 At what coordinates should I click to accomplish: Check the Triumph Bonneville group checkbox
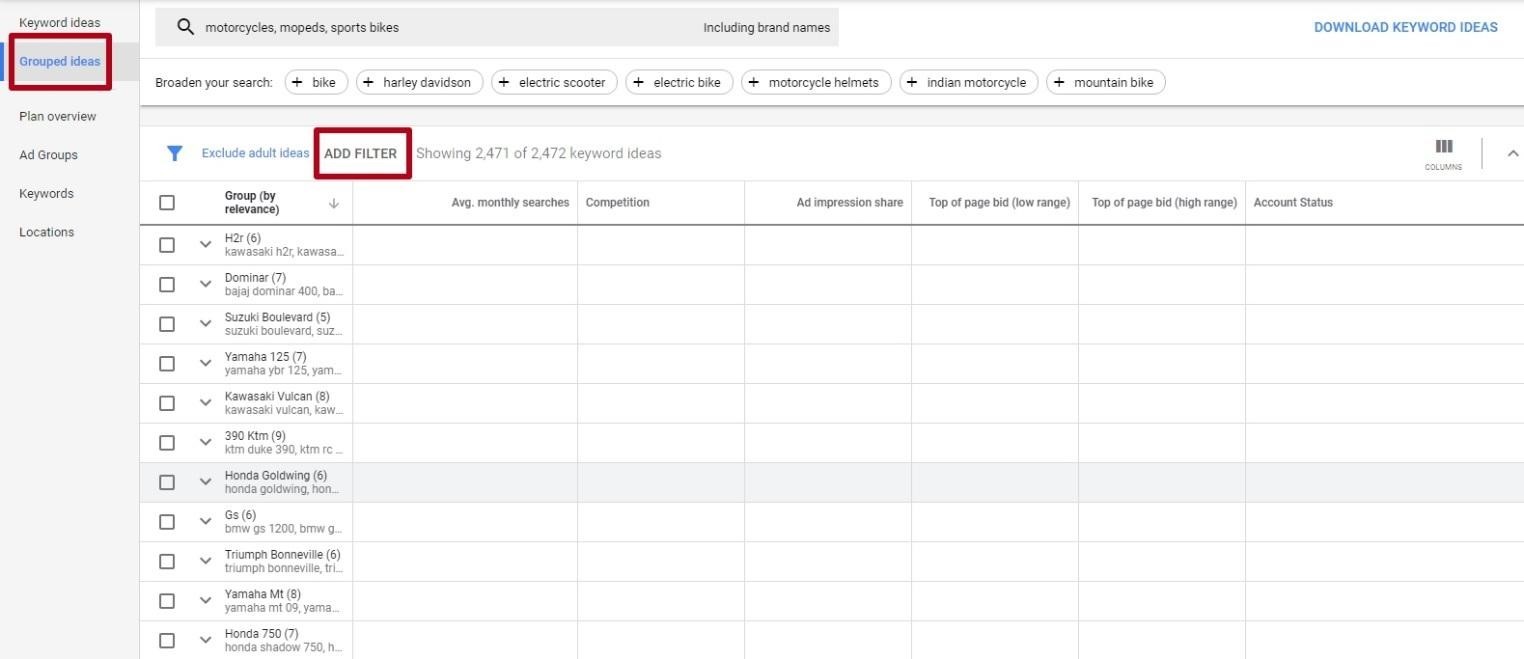(x=167, y=561)
